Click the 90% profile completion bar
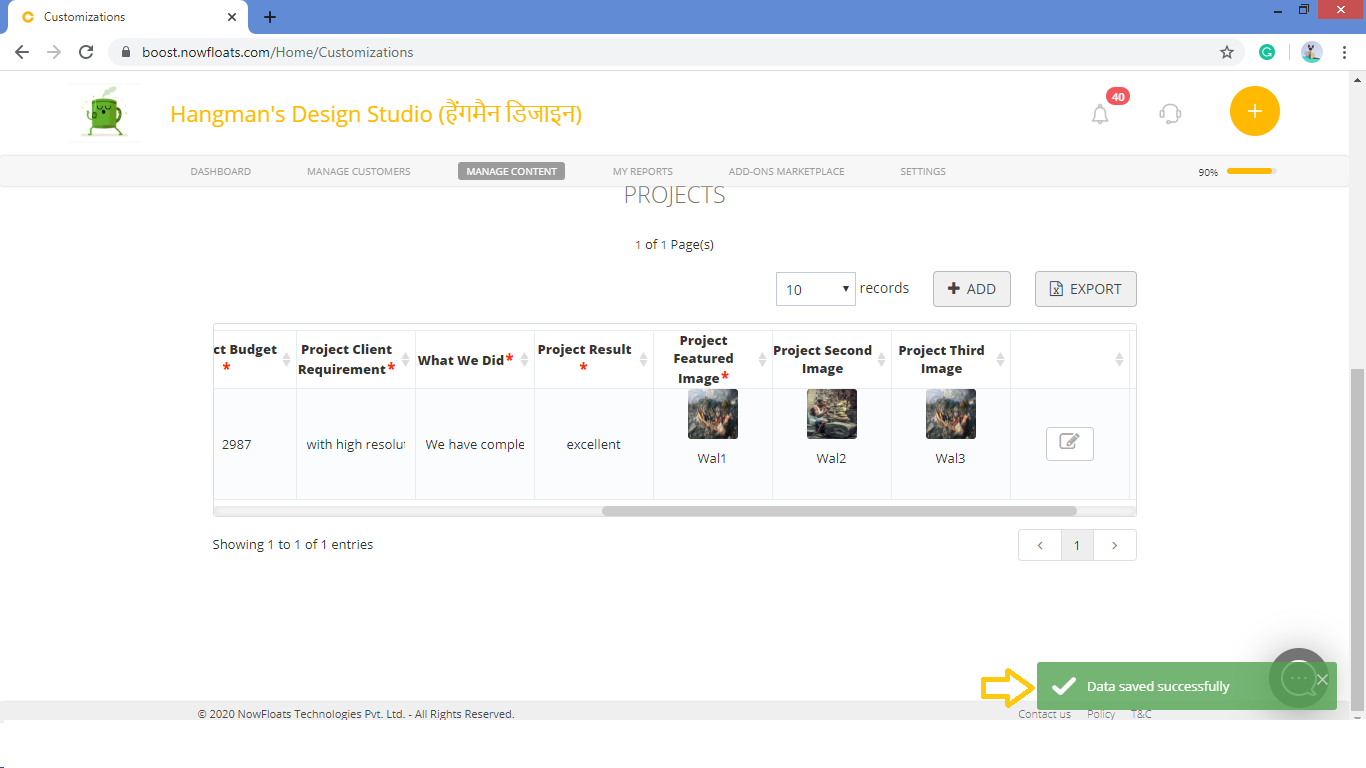Screen dimensions: 1366x768 [x=1252, y=172]
